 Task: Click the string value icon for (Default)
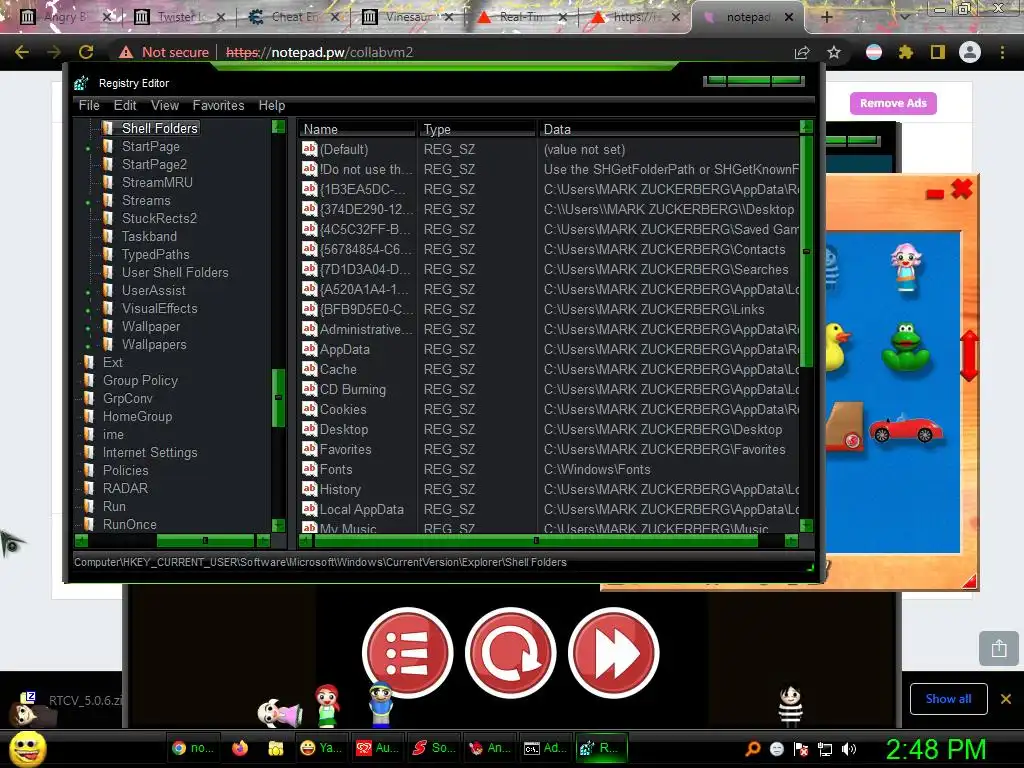click(x=310, y=148)
